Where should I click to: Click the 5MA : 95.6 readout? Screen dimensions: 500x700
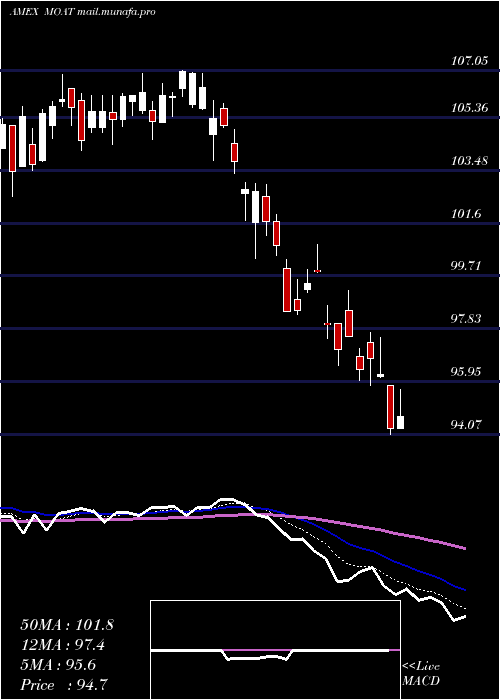click(58, 665)
